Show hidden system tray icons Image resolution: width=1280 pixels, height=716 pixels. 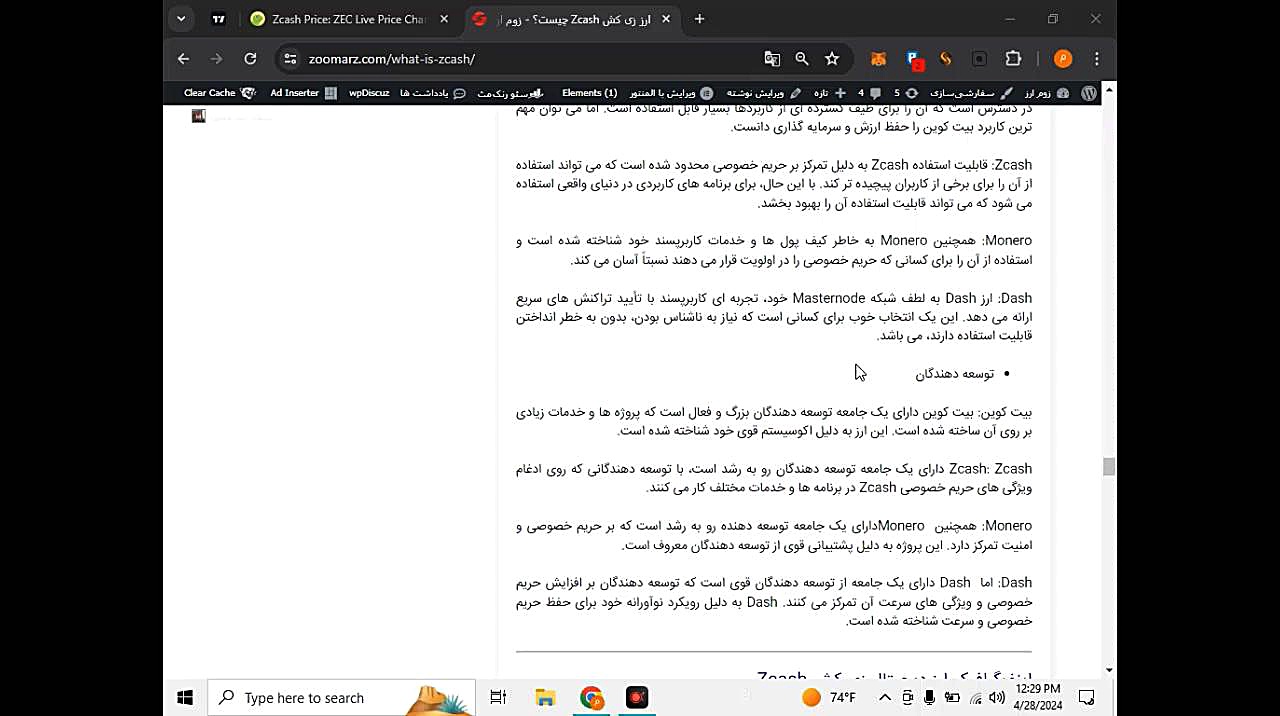click(885, 698)
